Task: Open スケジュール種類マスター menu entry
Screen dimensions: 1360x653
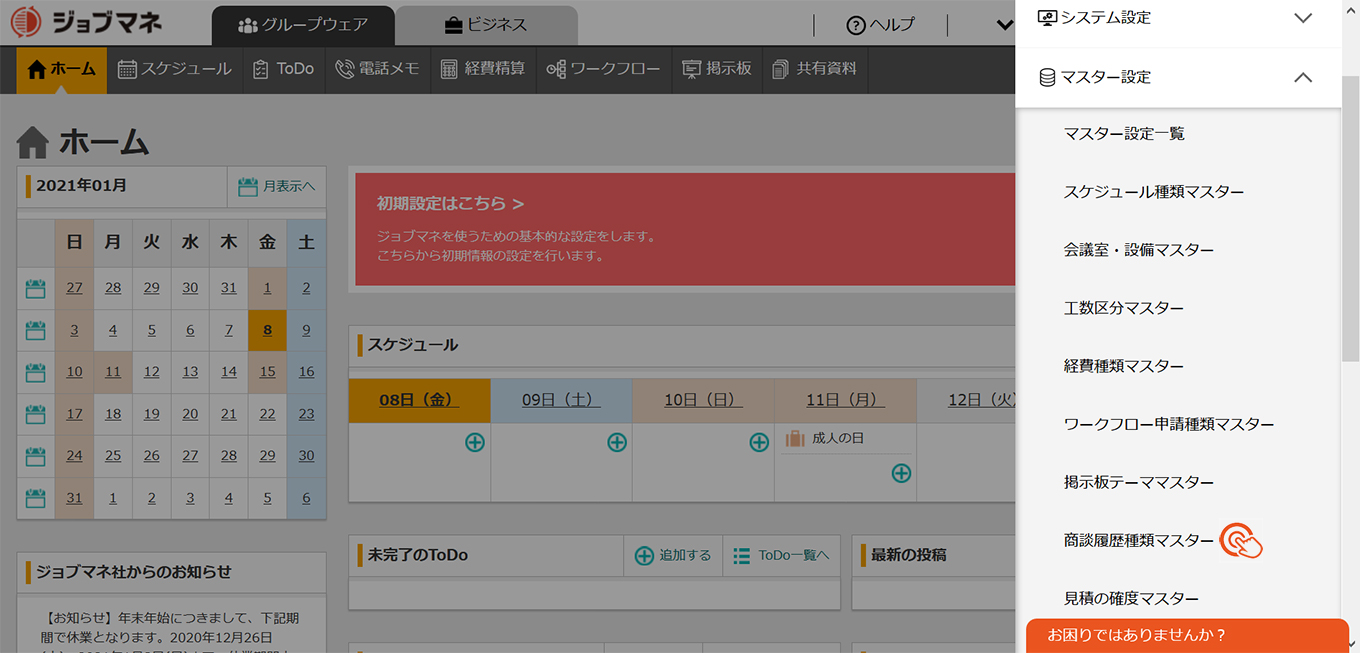Action: 1154,192
